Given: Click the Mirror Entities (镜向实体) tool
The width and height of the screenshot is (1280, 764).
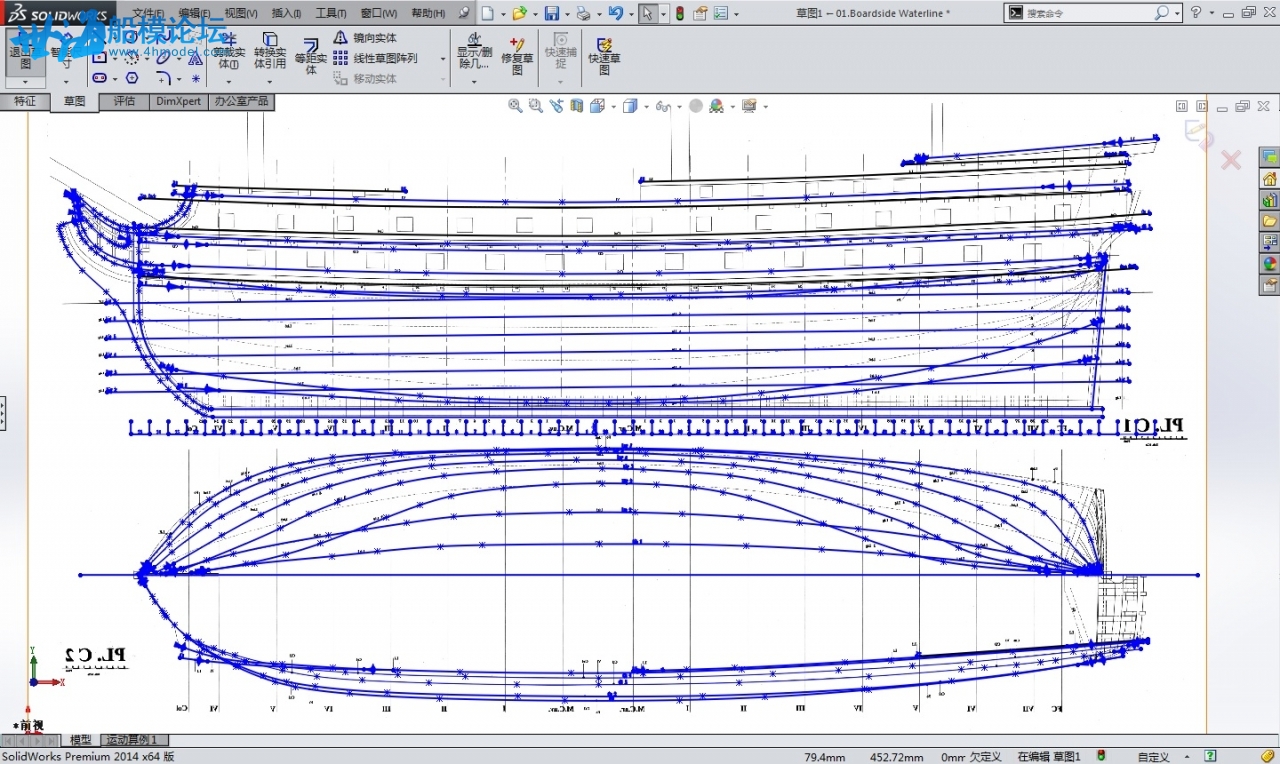Looking at the screenshot, I should pos(365,38).
